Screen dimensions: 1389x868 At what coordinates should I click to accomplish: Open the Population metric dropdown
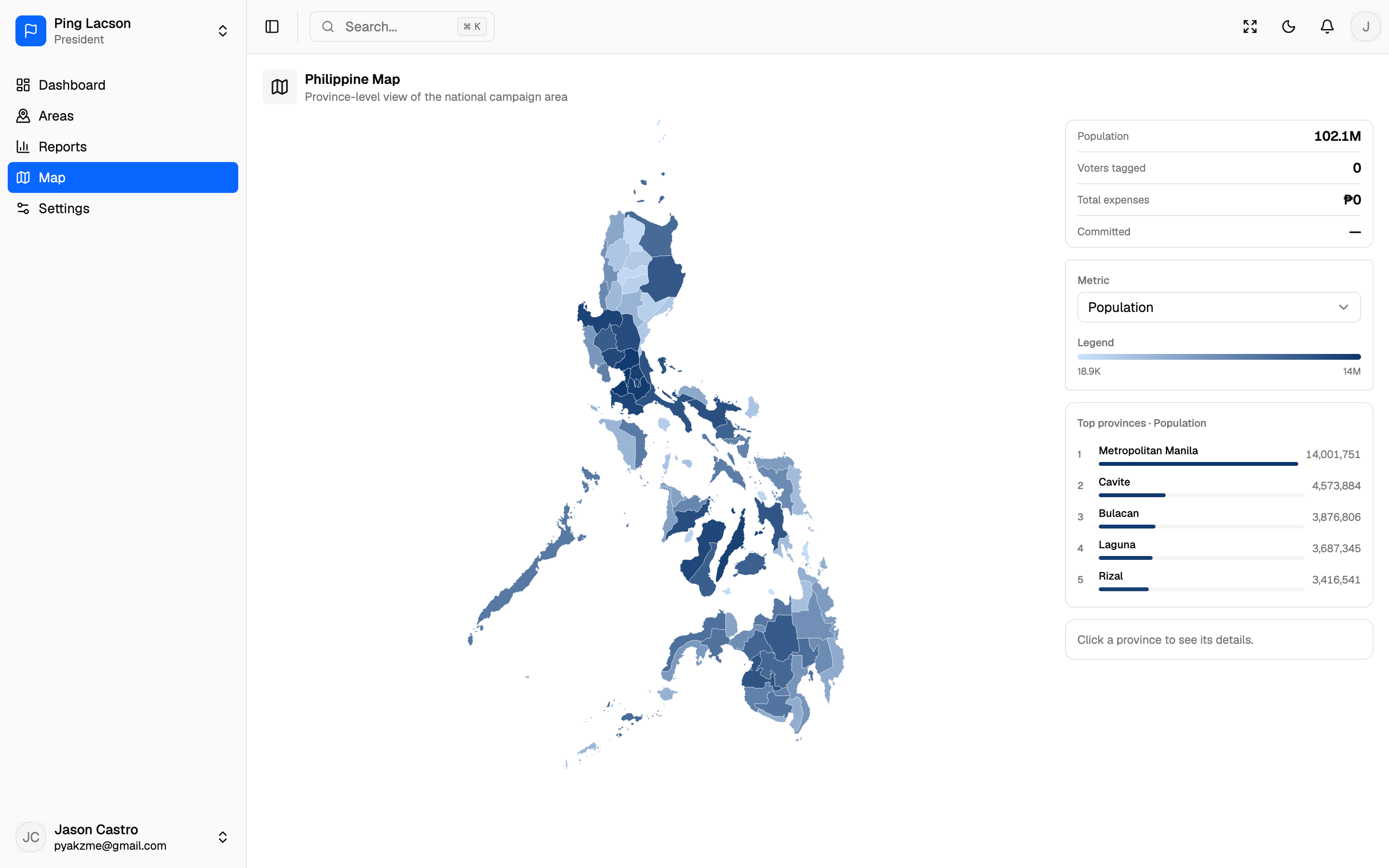(1219, 307)
